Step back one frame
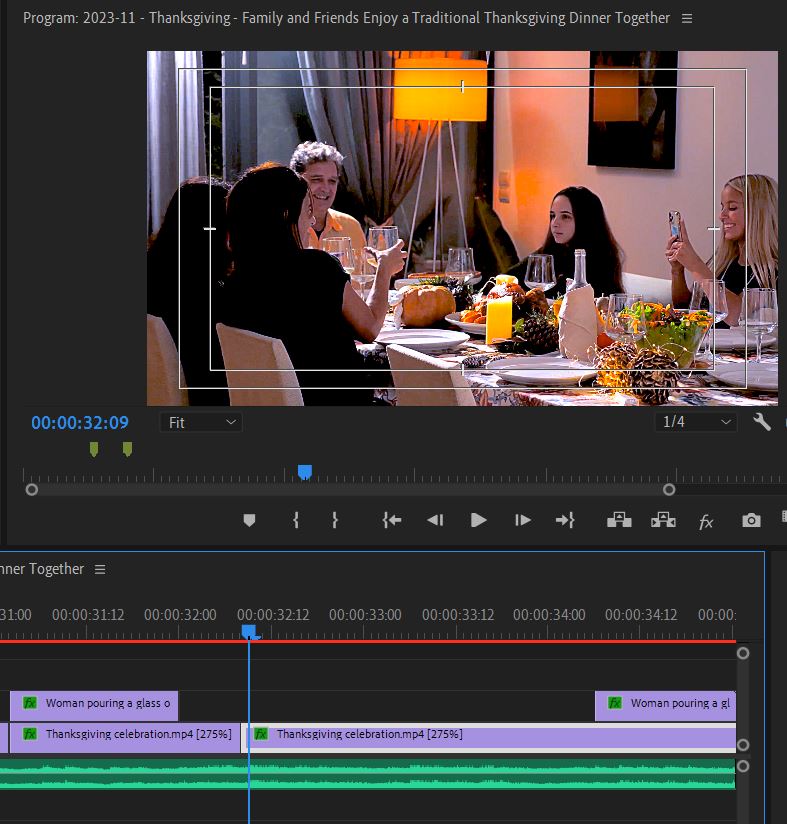Screen dimensions: 787x824 point(435,520)
